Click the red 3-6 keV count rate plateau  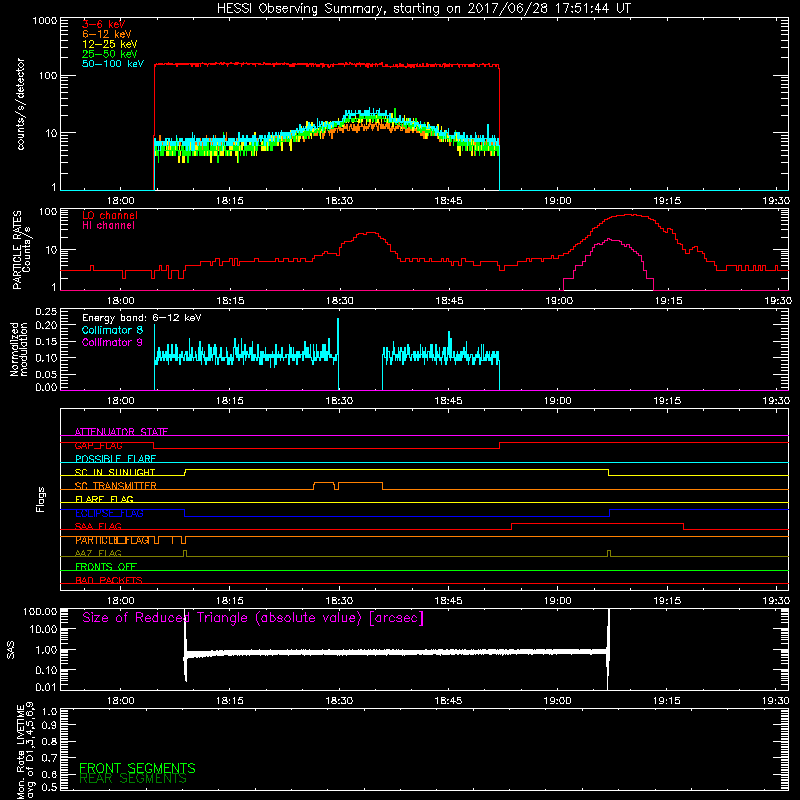click(327, 65)
